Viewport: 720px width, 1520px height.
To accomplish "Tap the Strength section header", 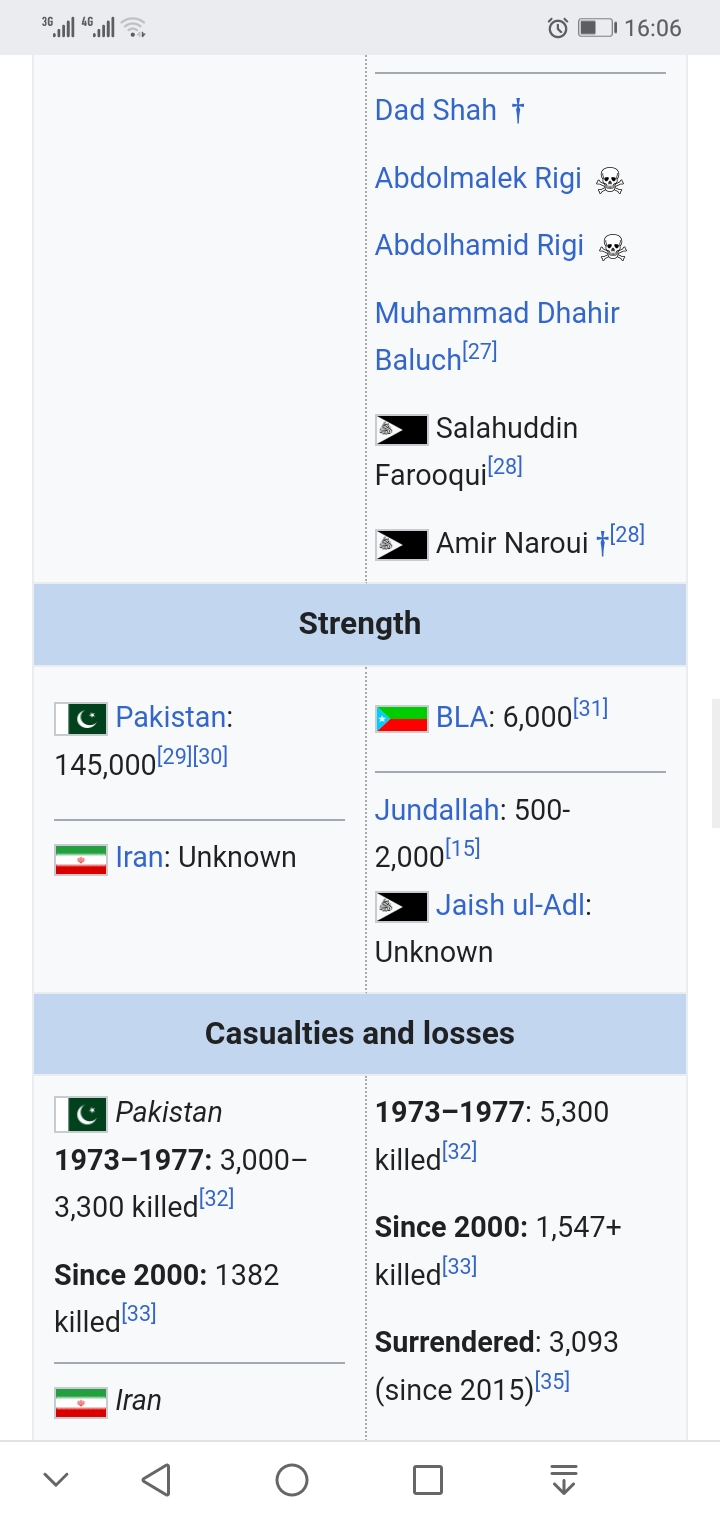I will [360, 624].
